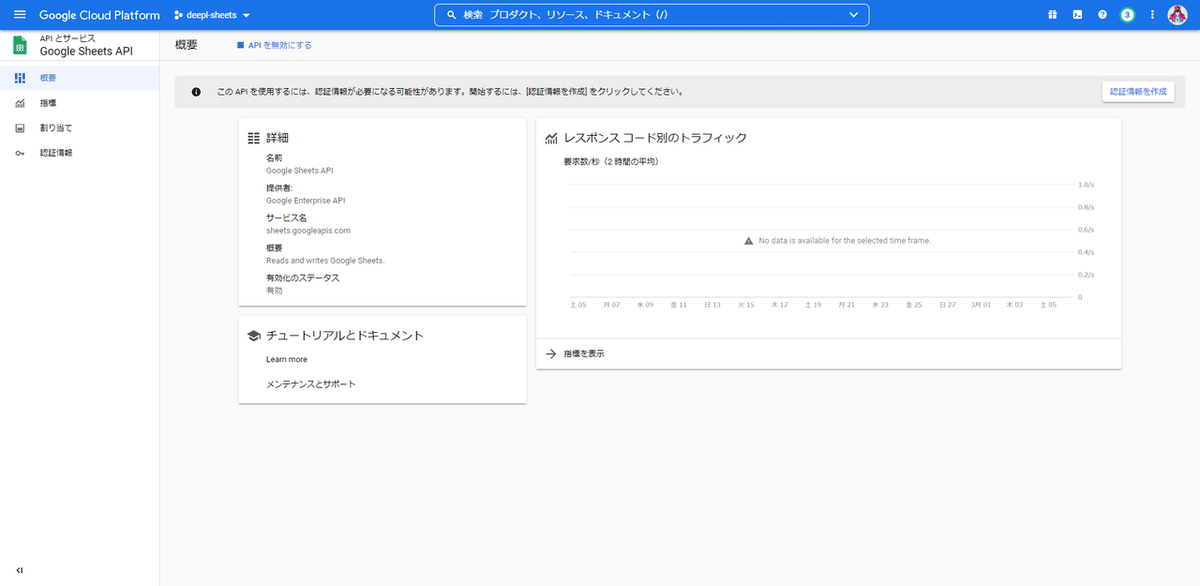This screenshot has width=1200, height=586.
Task: Open the deepl-sheets project selector dropdown
Action: [x=212, y=15]
